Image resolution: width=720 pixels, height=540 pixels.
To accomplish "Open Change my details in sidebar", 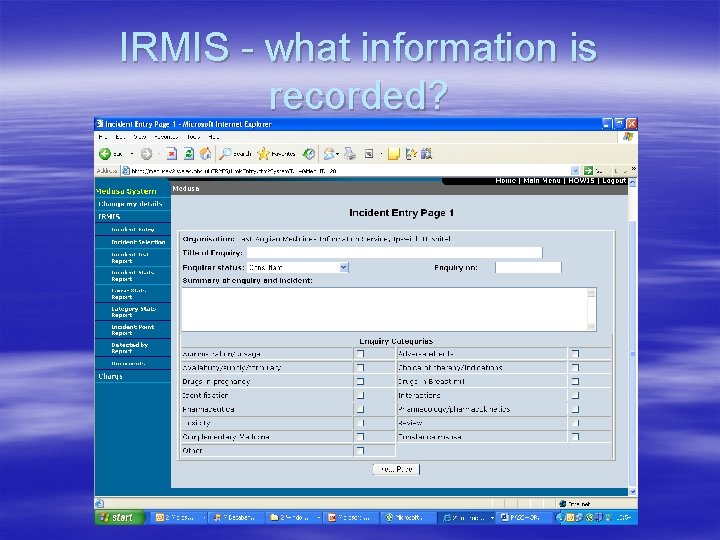I will pyautogui.click(x=130, y=204).
